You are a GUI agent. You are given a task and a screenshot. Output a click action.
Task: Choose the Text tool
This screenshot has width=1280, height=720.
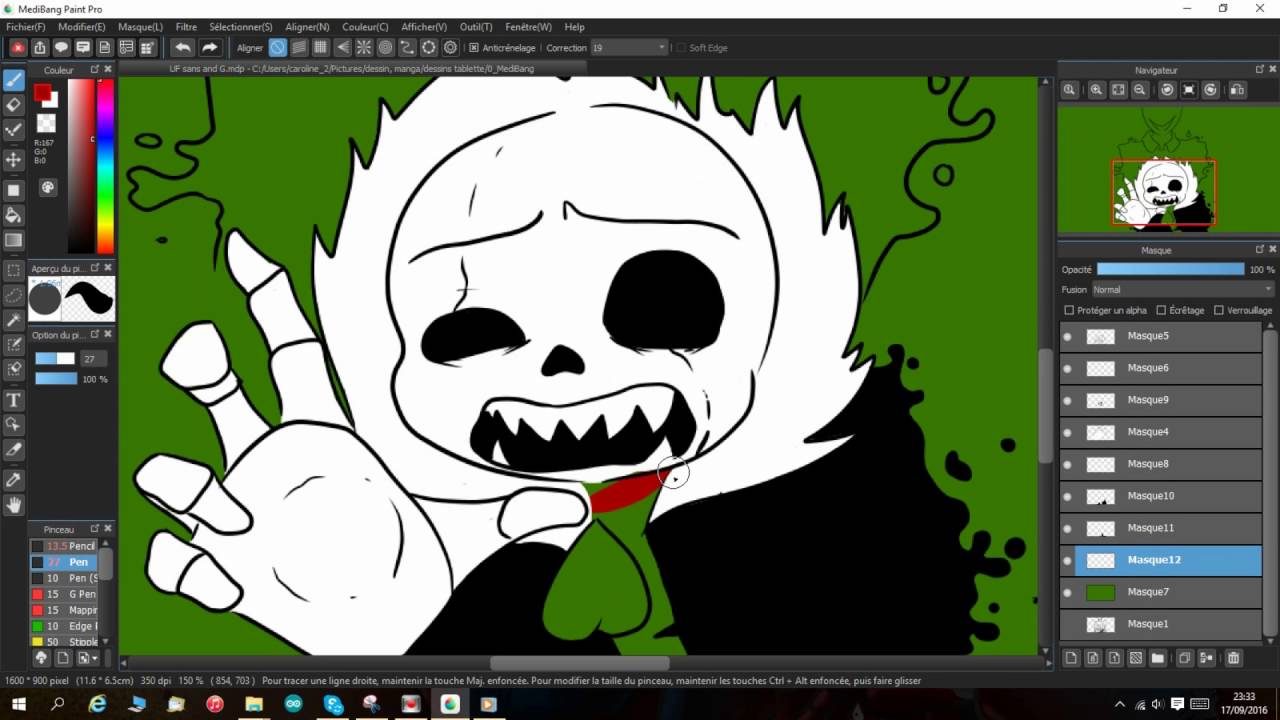coord(14,400)
